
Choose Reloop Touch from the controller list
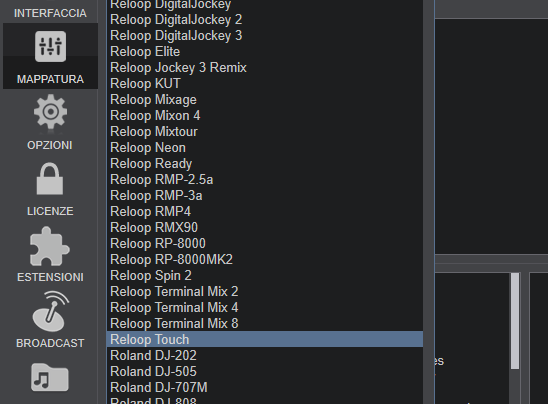tap(265, 339)
